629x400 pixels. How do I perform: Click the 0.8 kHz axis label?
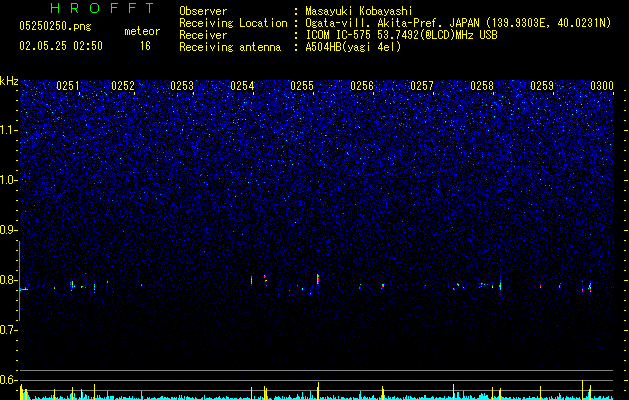pos(8,280)
